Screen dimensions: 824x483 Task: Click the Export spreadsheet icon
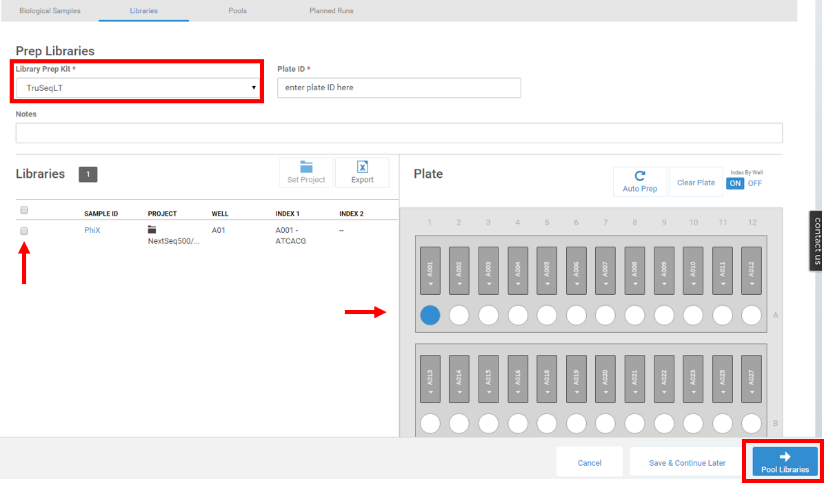pos(362,167)
